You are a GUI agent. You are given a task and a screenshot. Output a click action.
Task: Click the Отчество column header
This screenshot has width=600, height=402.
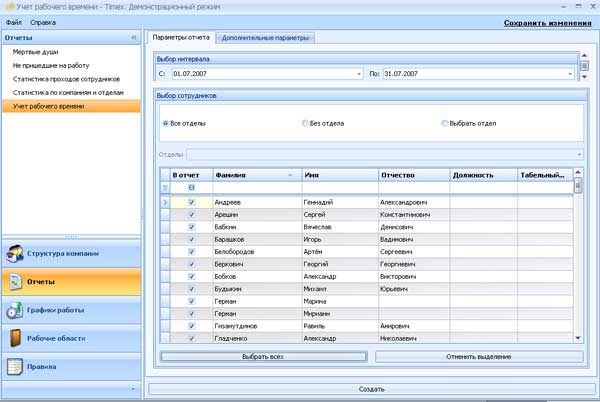414,175
